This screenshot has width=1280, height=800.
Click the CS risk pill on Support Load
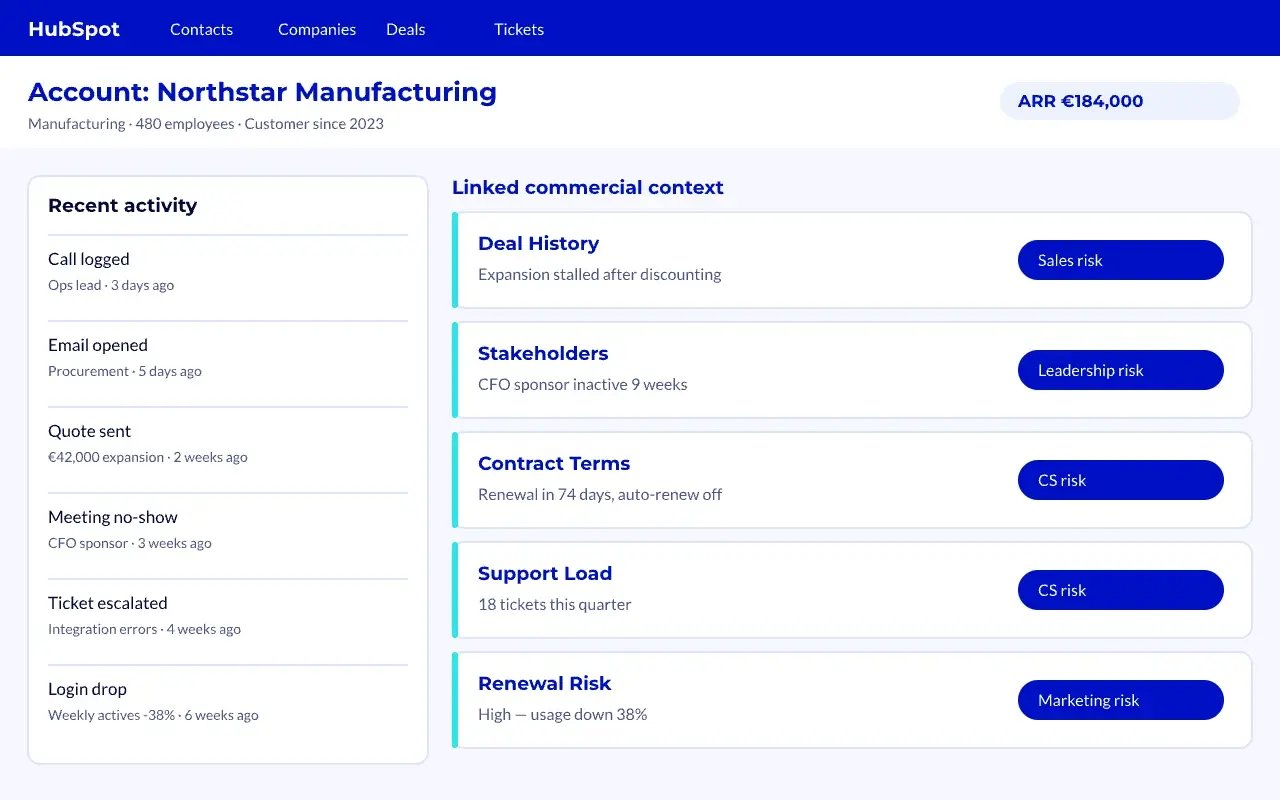click(1121, 590)
